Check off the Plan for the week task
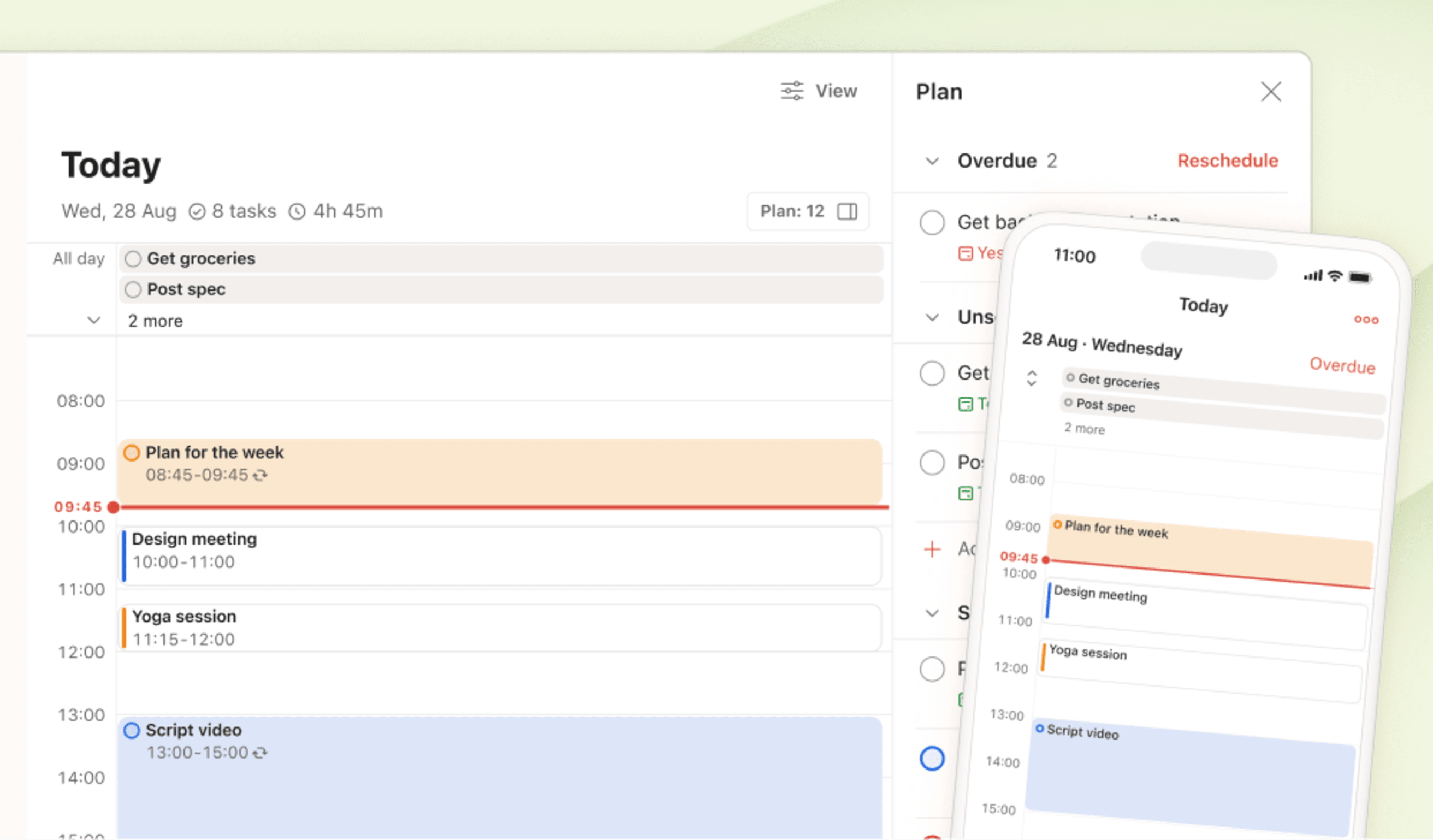 [x=132, y=453]
